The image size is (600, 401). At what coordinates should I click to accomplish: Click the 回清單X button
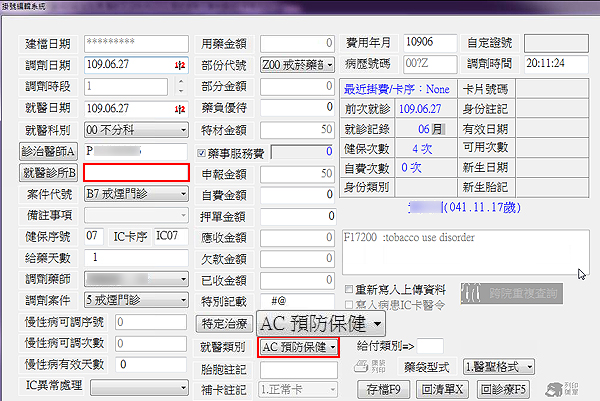coord(444,388)
